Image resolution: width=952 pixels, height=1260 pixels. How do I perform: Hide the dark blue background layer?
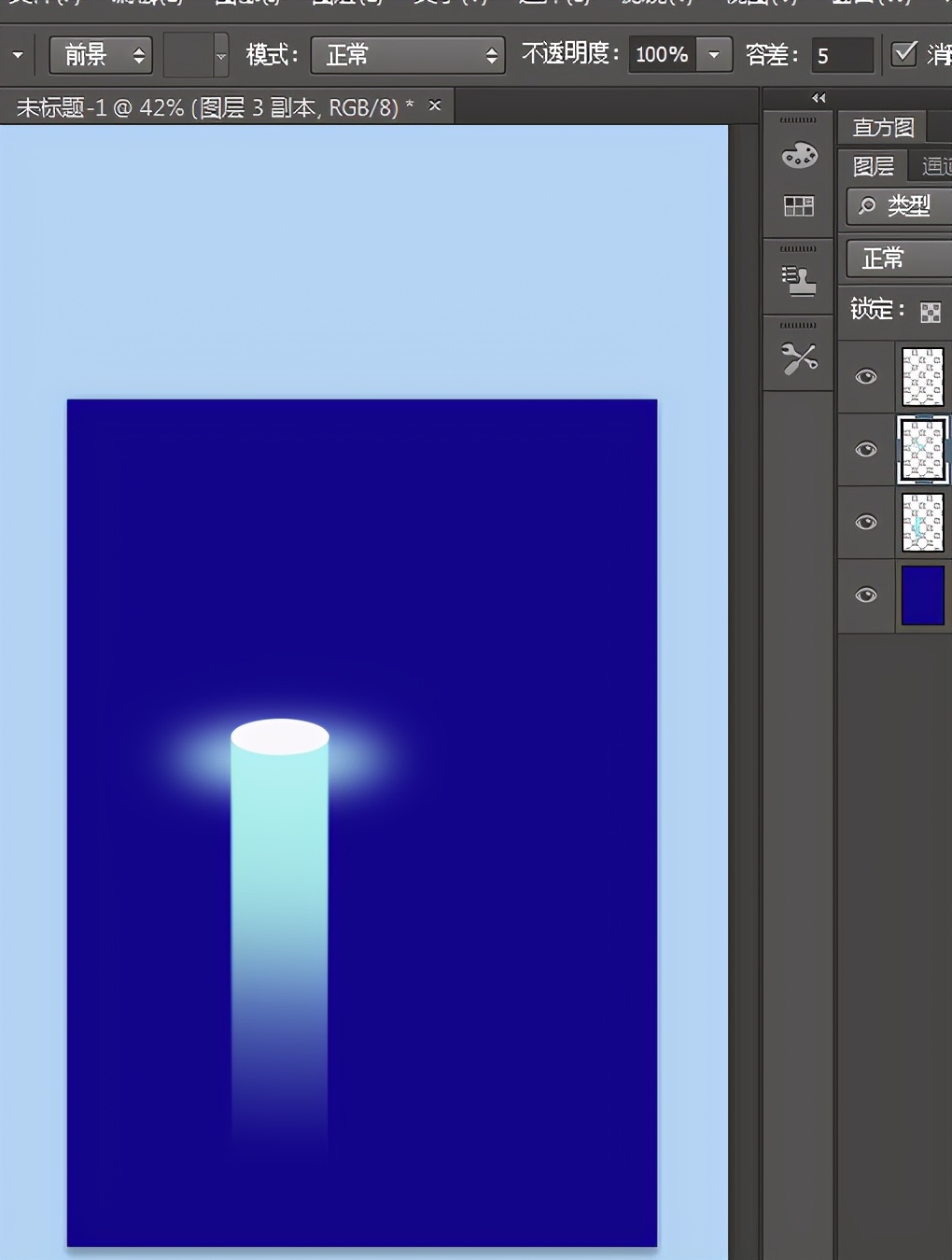coord(866,595)
